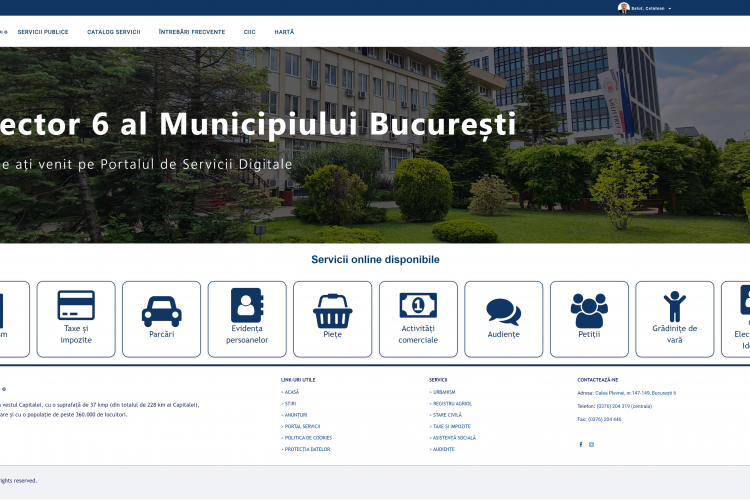Follow the Protecția Datelor link
750x500 pixels.
306,449
